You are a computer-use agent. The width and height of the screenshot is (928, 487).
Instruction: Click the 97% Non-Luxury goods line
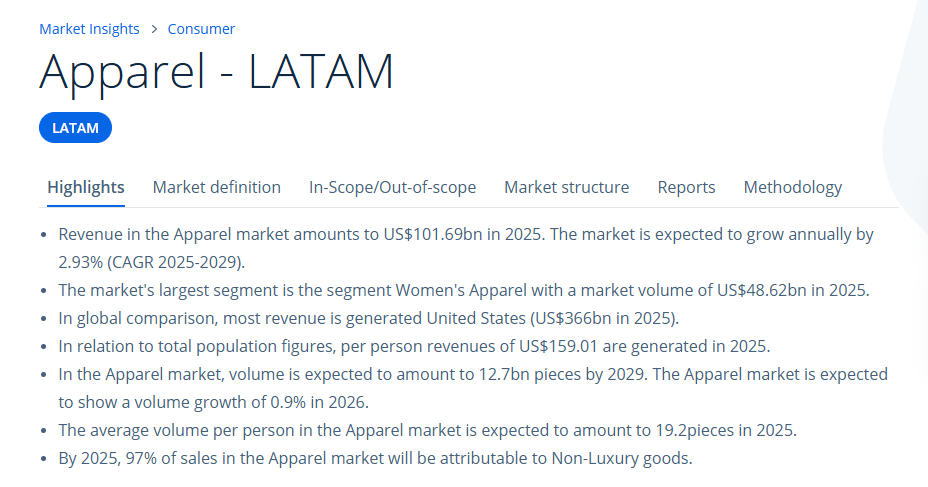click(375, 459)
